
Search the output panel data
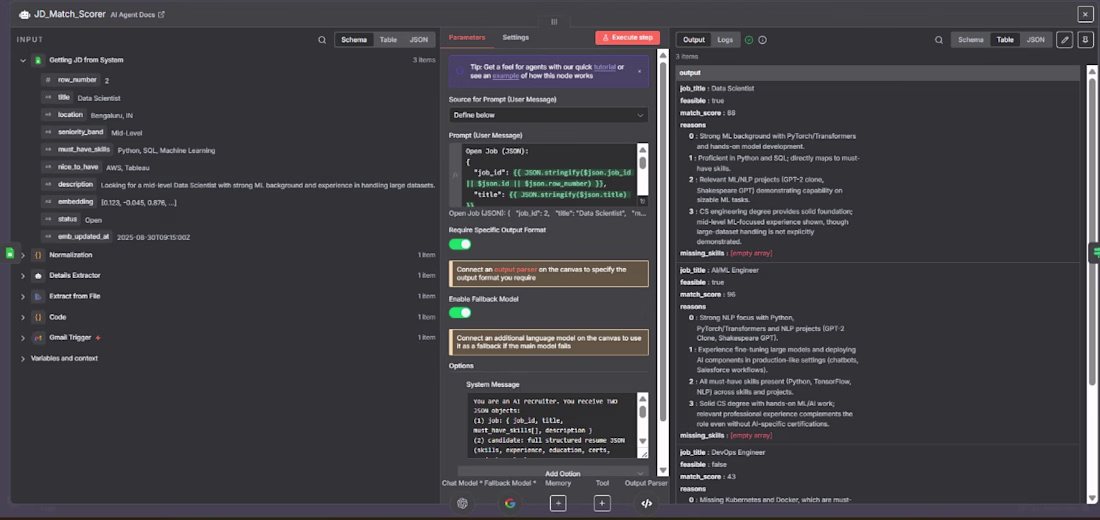coord(939,40)
